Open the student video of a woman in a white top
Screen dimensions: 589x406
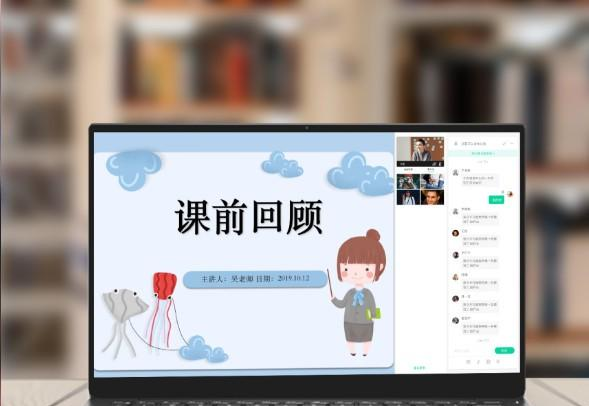(408, 198)
